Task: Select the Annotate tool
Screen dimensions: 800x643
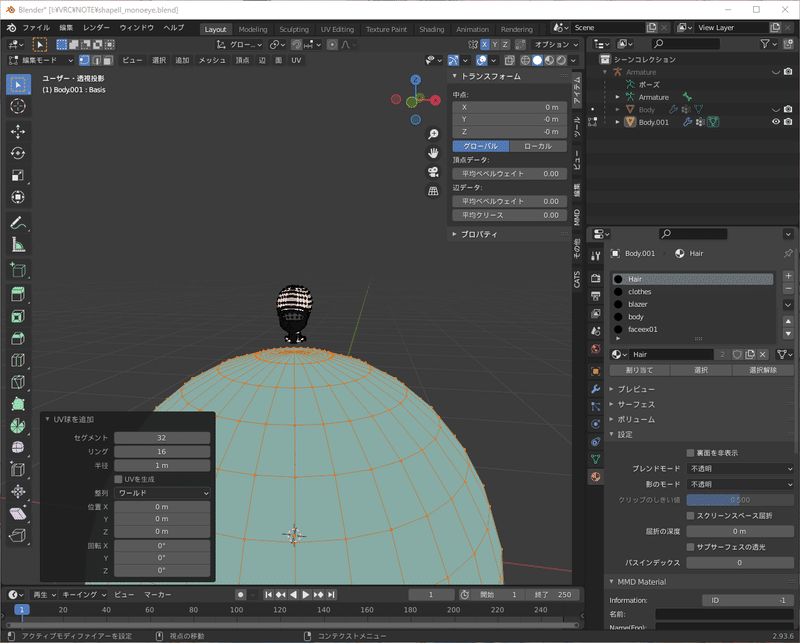Action: [x=18, y=223]
